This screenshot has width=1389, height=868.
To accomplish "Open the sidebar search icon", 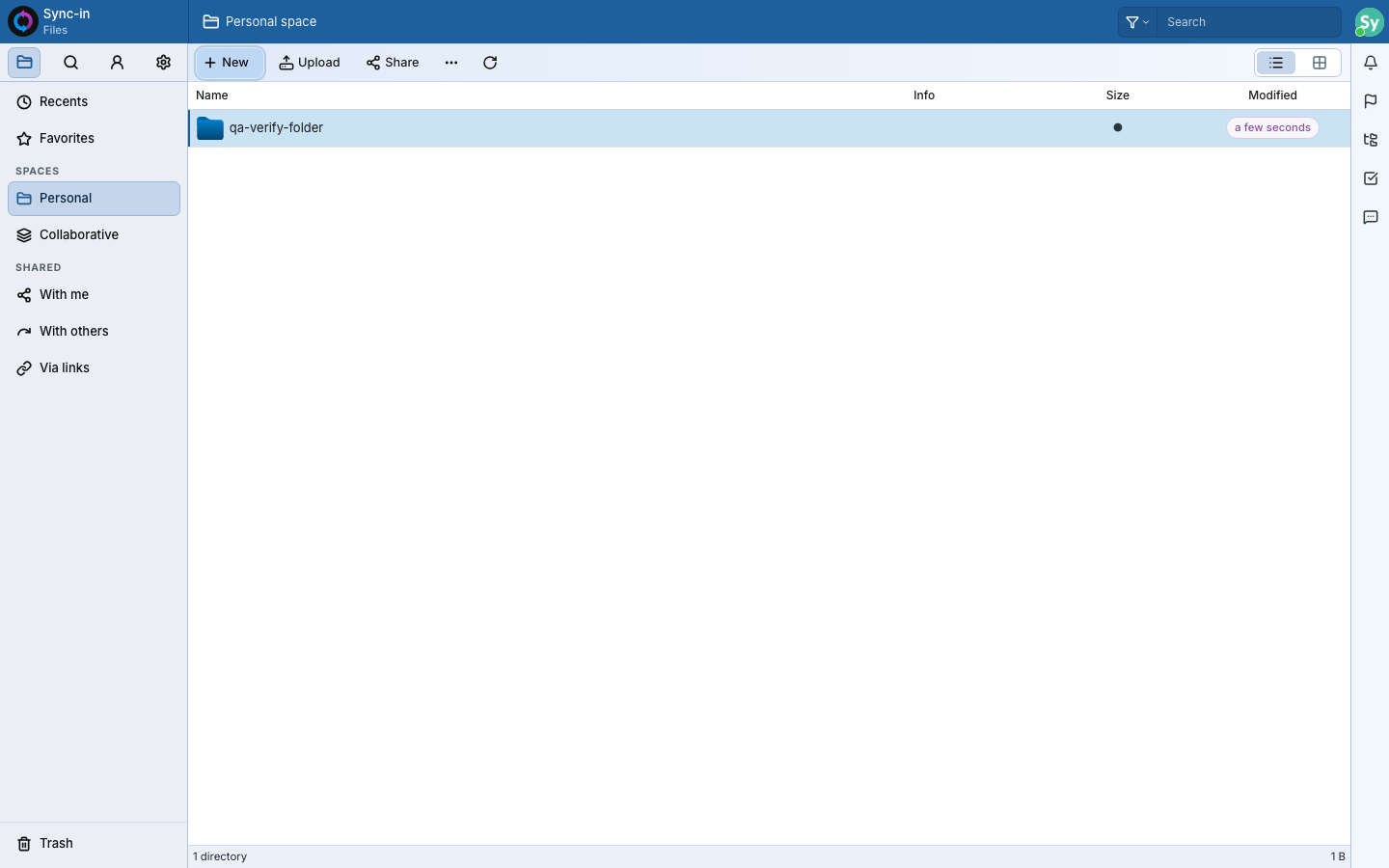I will [70, 63].
